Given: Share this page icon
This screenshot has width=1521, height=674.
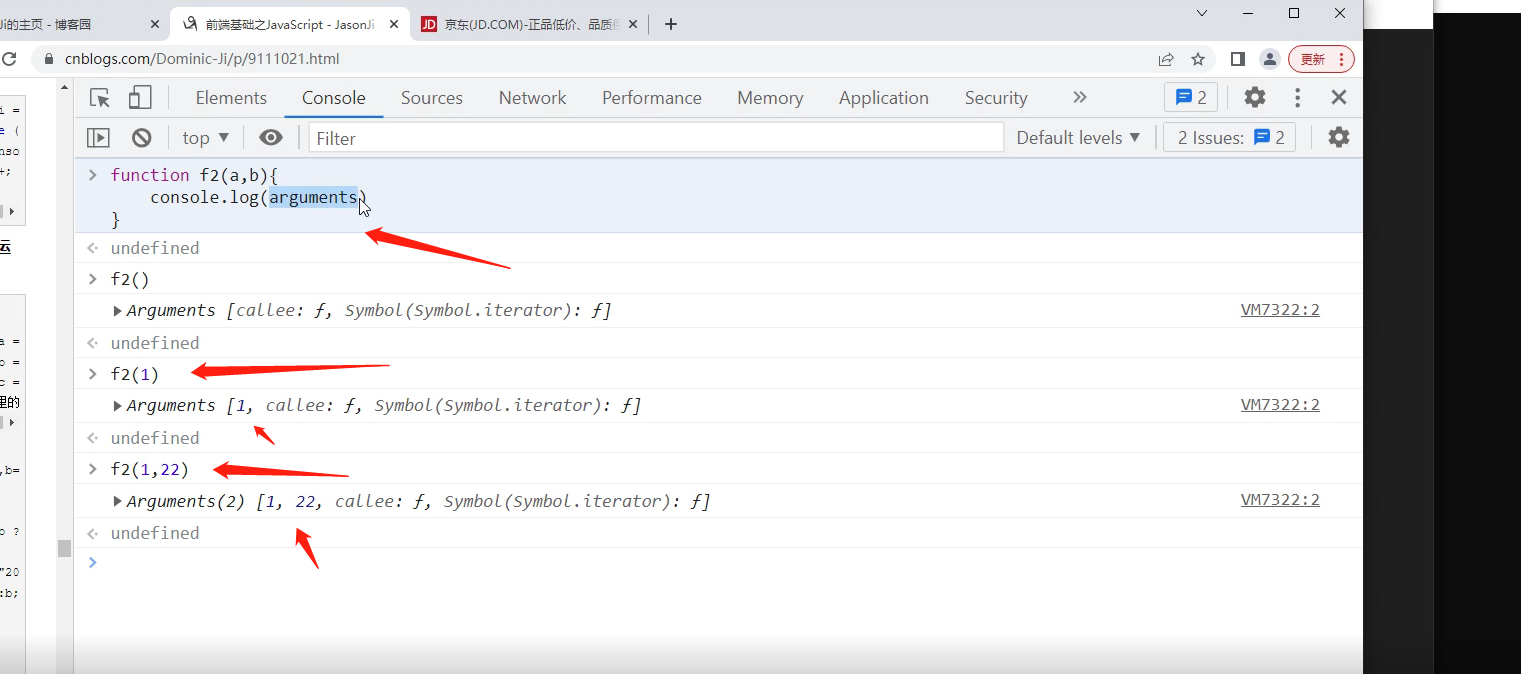Looking at the screenshot, I should 1166,59.
